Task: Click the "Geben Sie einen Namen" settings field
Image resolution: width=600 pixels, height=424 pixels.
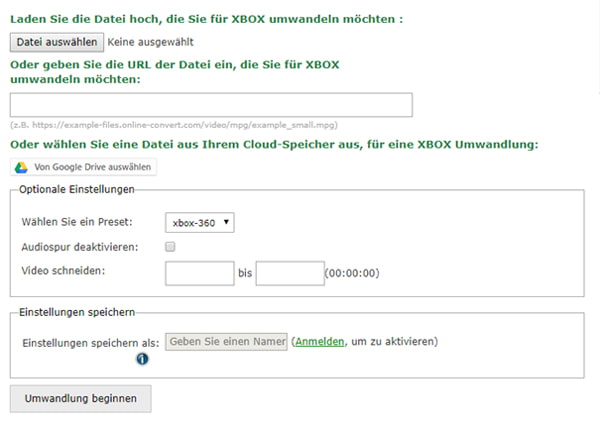Action: [227, 342]
